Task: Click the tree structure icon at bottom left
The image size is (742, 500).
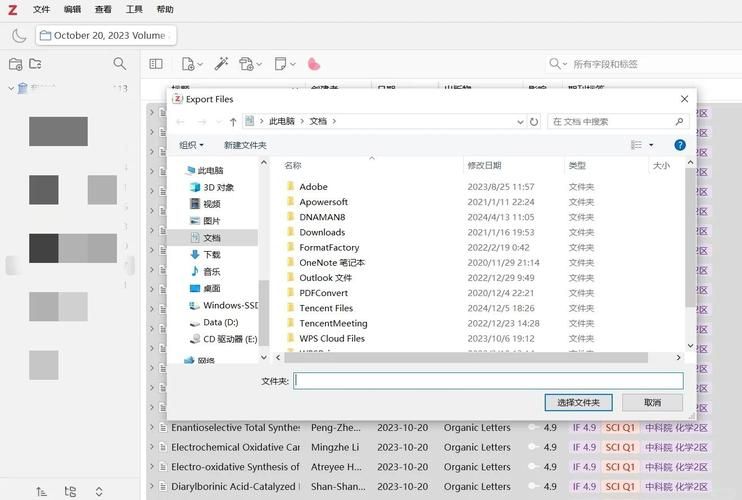Action: 70,491
